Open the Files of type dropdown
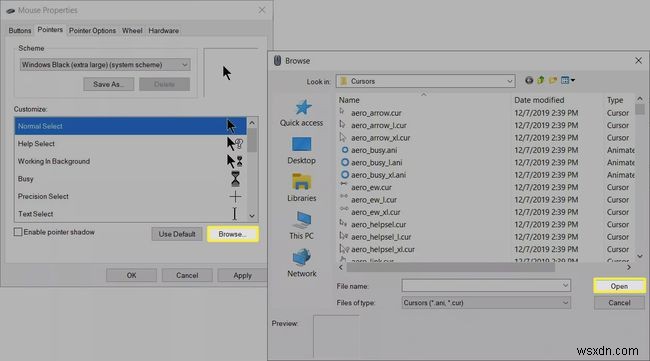This screenshot has height=361, width=650. pos(486,303)
